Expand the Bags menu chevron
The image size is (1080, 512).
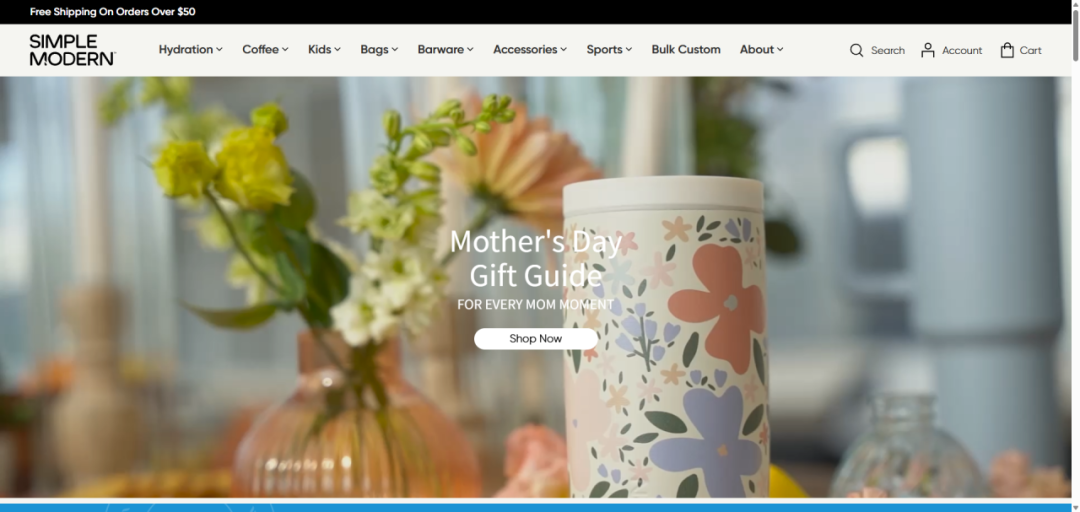click(395, 50)
